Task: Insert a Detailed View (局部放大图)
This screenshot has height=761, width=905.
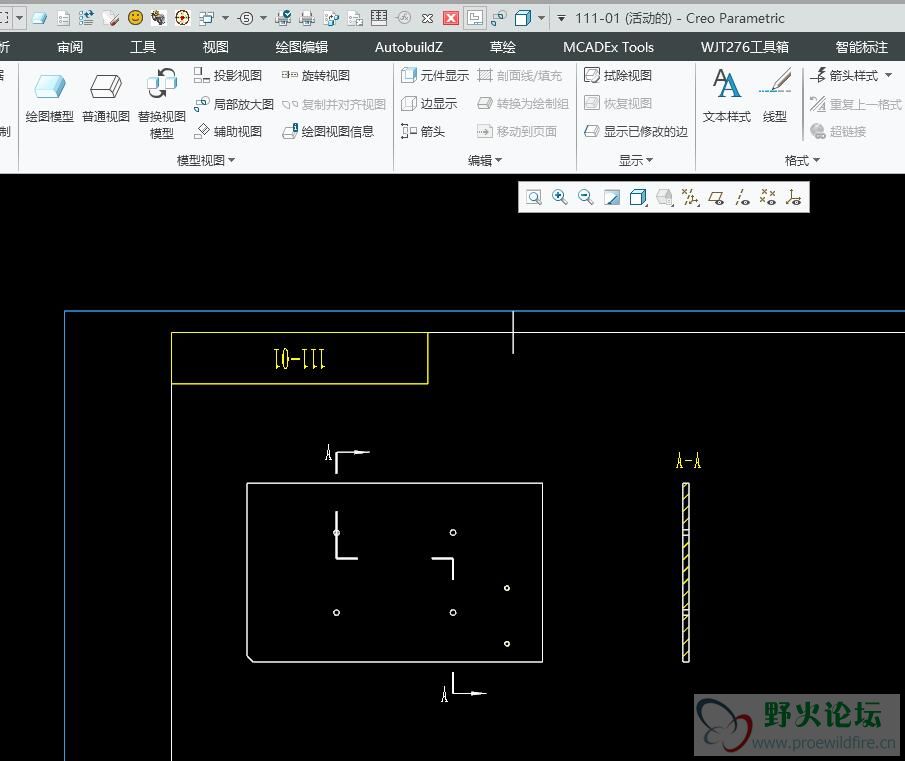Action: [233, 104]
